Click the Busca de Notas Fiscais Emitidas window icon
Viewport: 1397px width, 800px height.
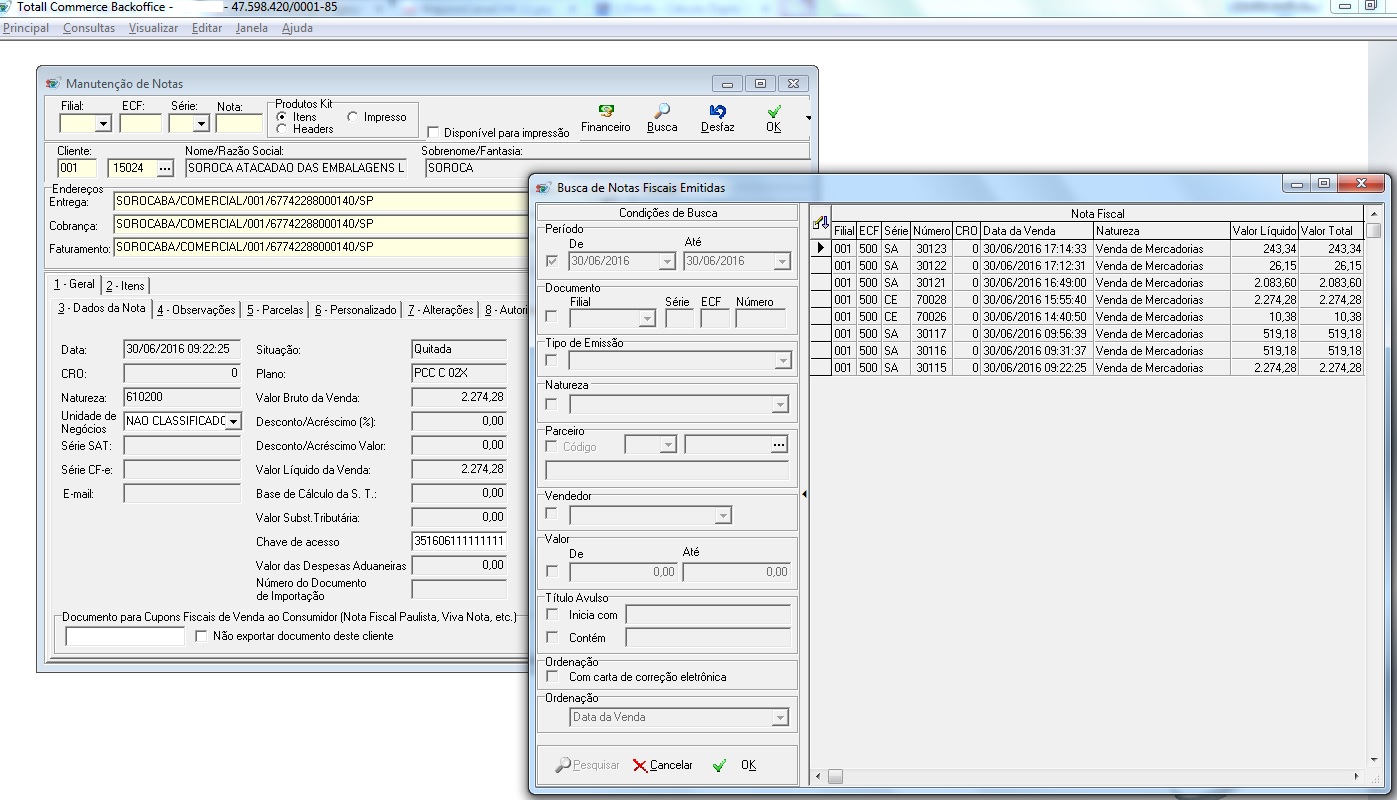click(543, 187)
